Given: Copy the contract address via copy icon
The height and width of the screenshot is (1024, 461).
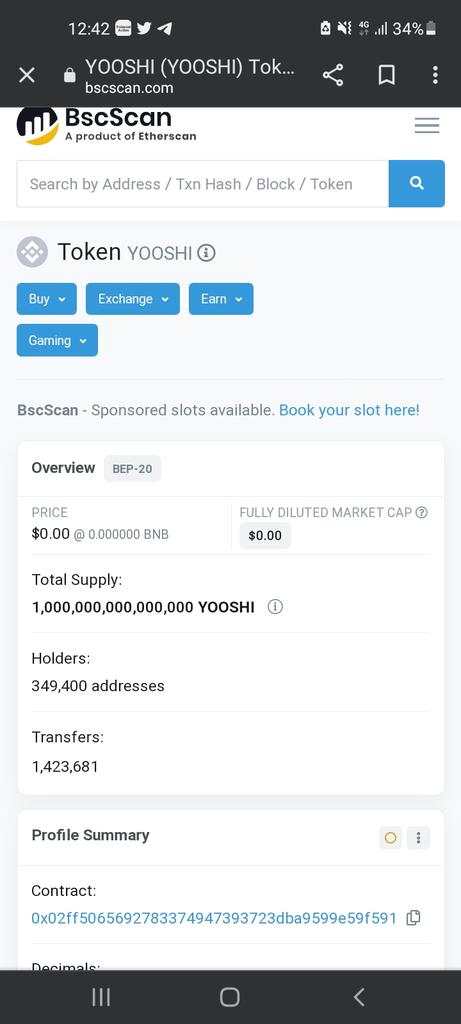Looking at the screenshot, I should pyautogui.click(x=413, y=918).
